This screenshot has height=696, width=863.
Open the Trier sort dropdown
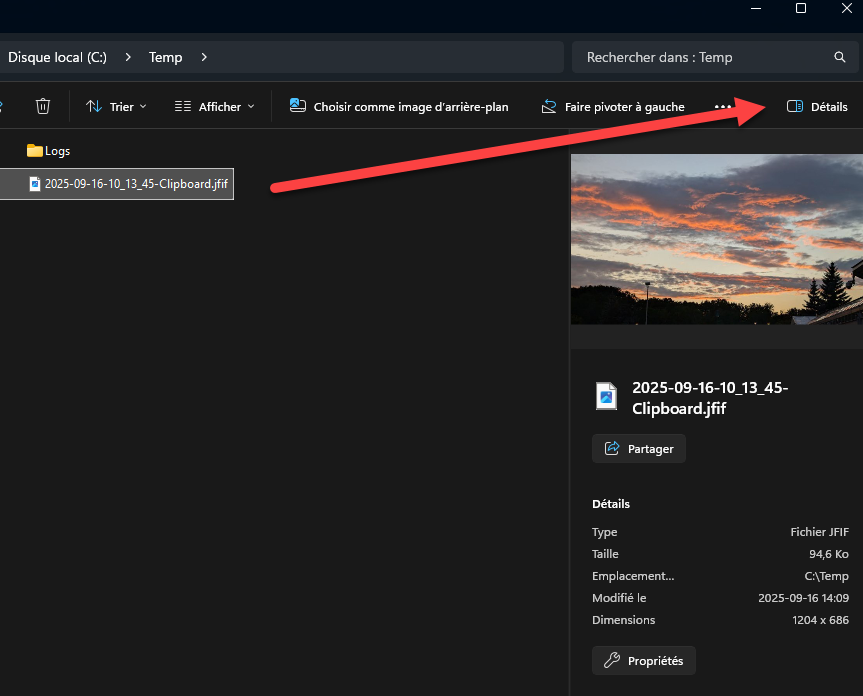pyautogui.click(x=116, y=106)
